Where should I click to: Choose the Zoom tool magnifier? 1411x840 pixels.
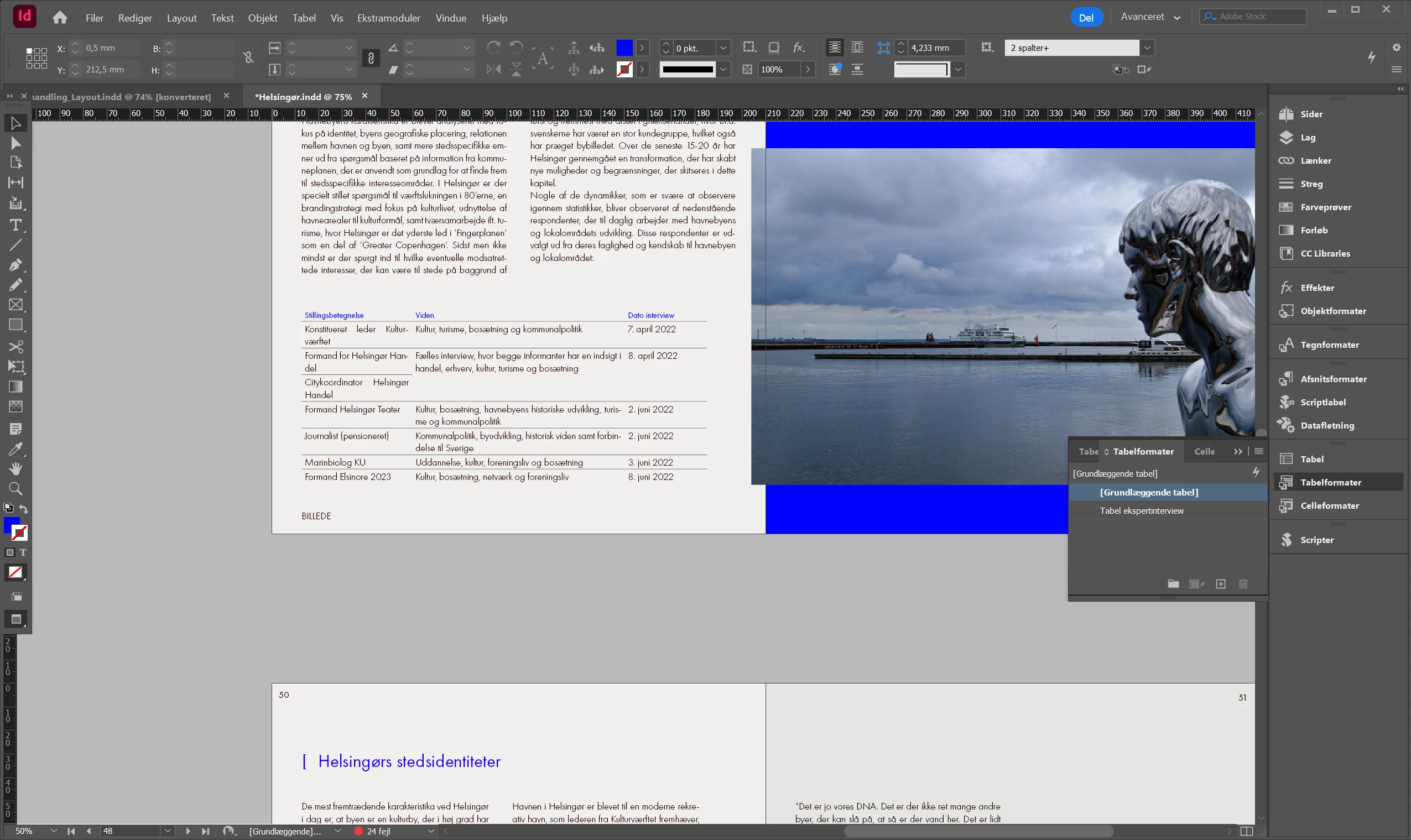pos(15,488)
